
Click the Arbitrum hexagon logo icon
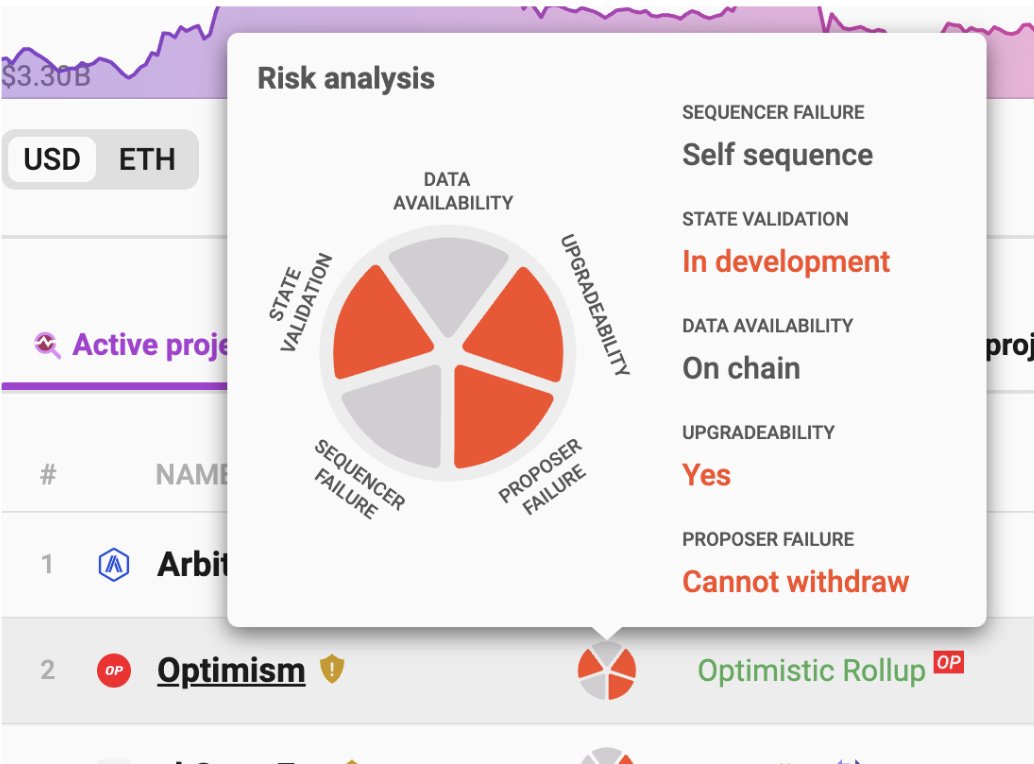(x=113, y=564)
